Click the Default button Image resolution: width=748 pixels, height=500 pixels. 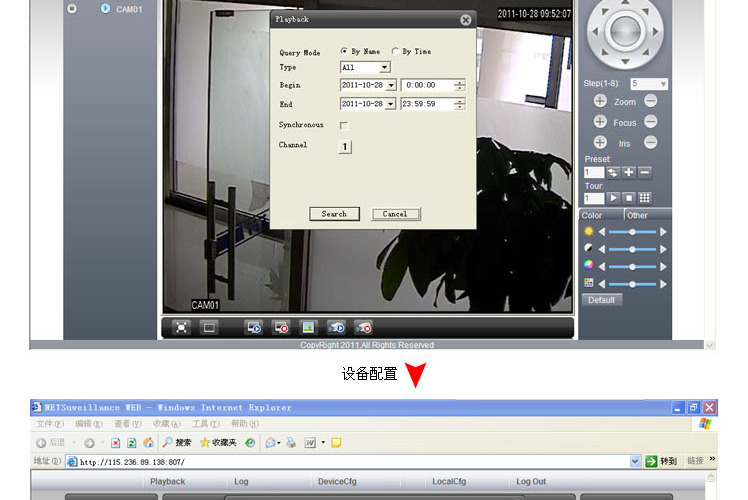click(602, 300)
